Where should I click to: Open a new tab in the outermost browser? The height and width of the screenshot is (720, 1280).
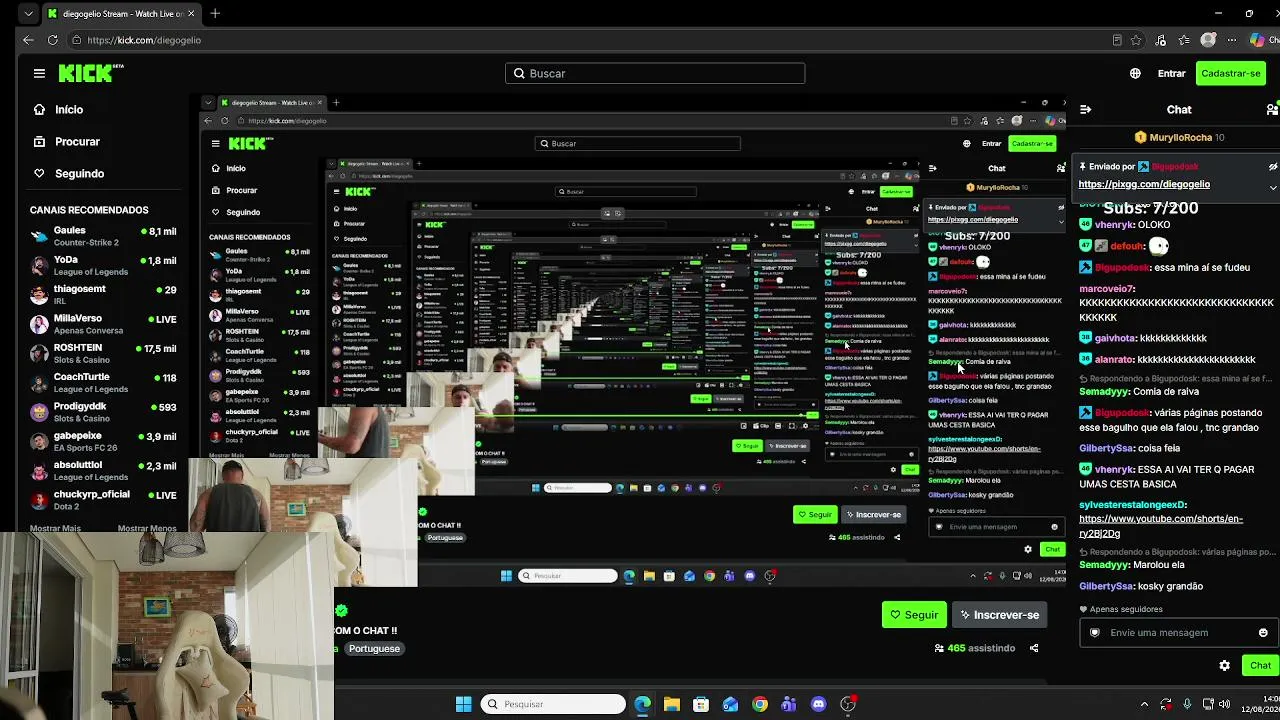[215, 14]
